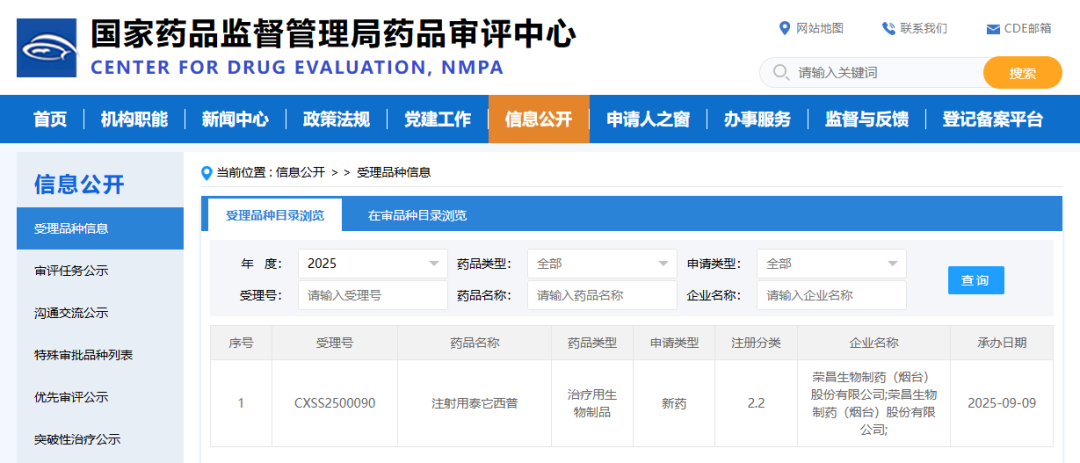
Task: Click the contact us phone icon
Action: (888, 28)
